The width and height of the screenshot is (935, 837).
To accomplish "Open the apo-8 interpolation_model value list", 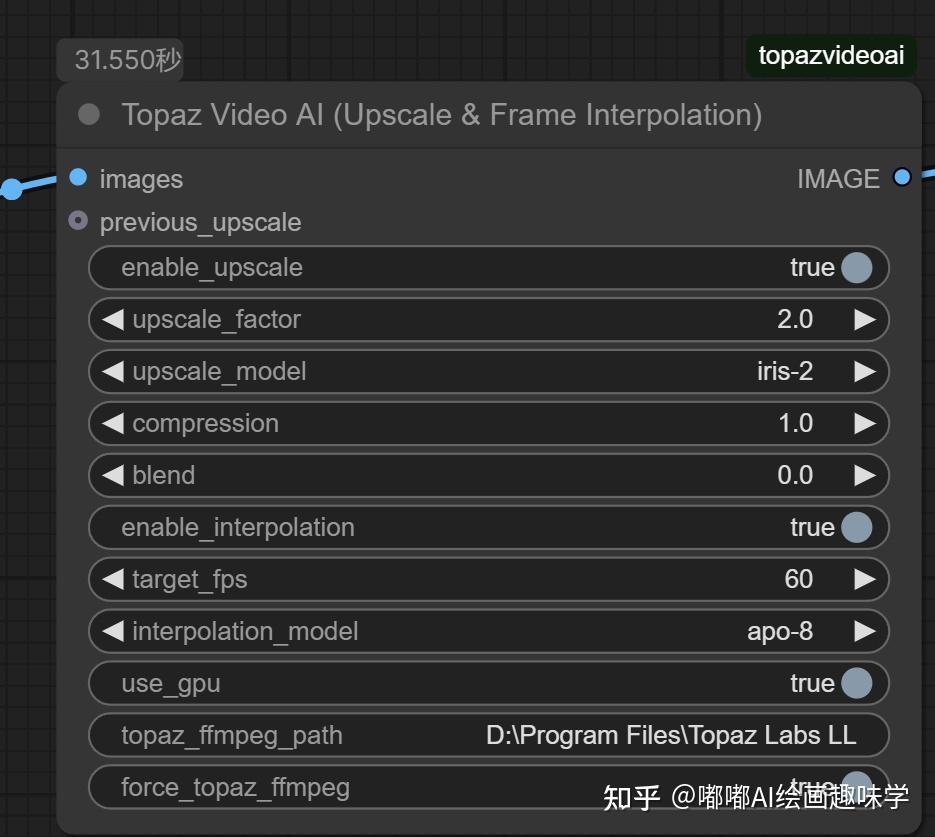I will (x=780, y=631).
